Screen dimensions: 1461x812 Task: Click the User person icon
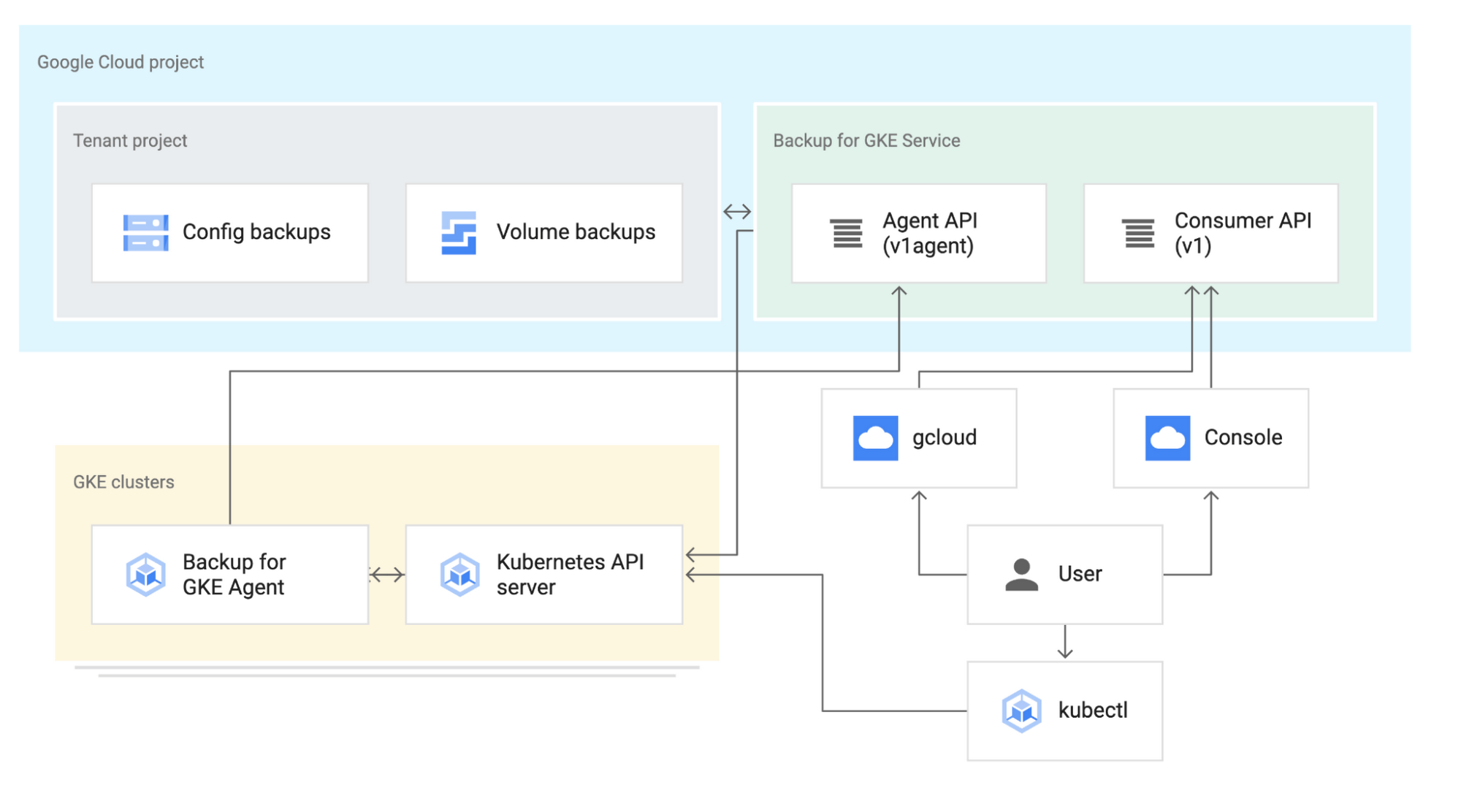1021,575
